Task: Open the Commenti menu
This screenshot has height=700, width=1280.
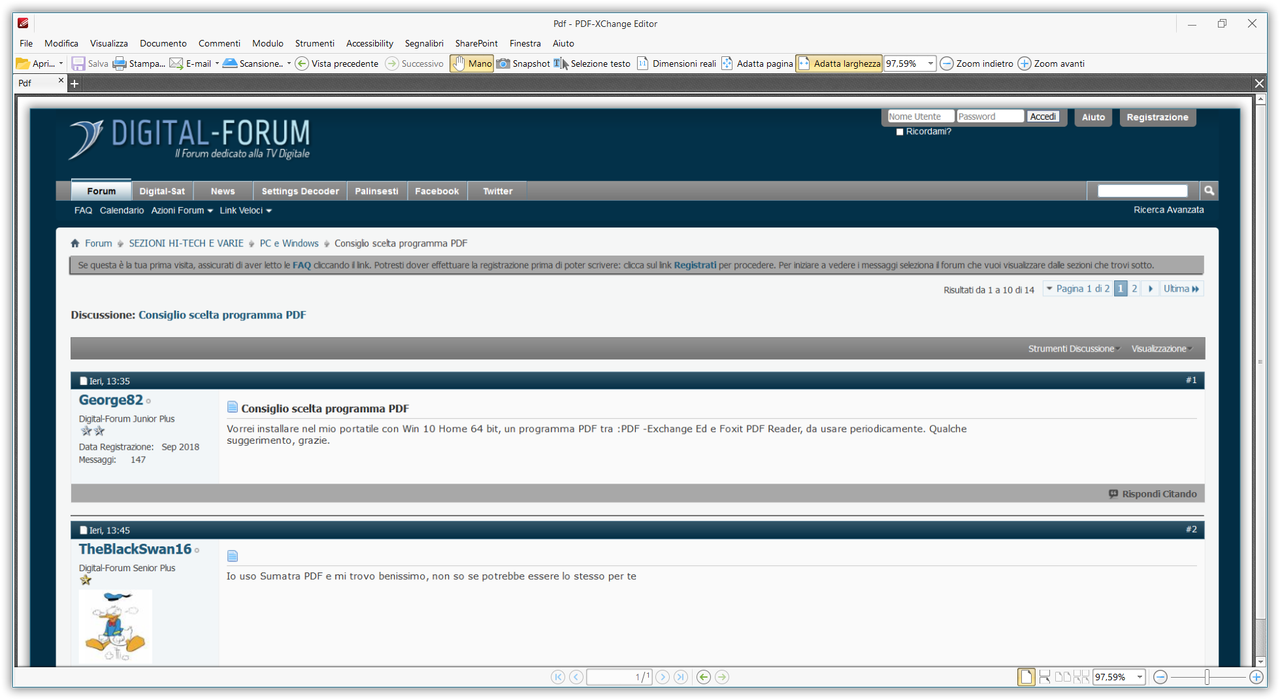Action: click(x=219, y=43)
